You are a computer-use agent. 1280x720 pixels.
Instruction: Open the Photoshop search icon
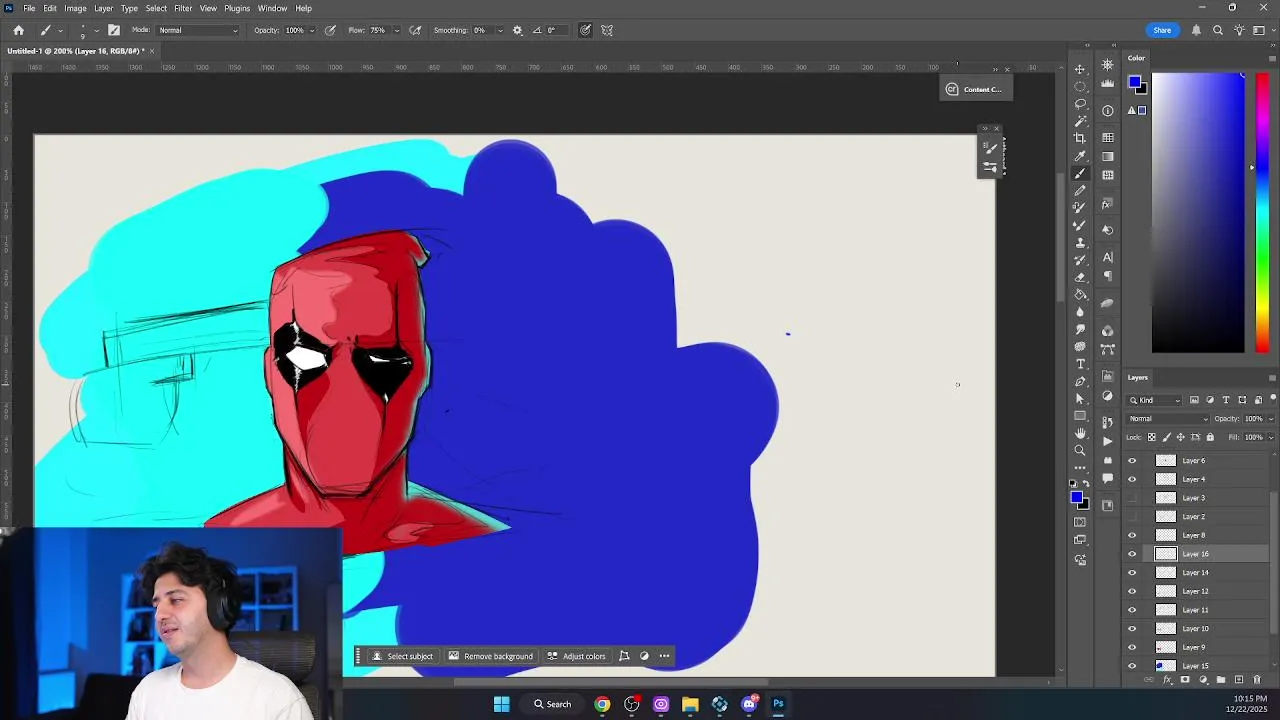(x=1218, y=30)
